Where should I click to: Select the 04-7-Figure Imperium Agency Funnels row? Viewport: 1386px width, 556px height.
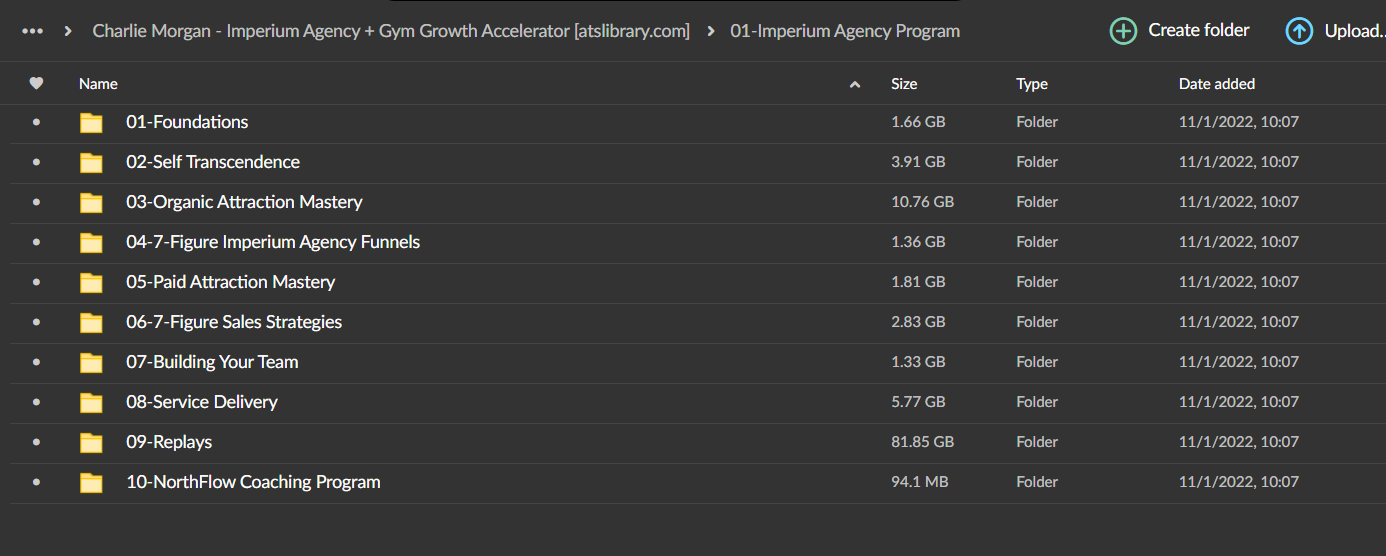pos(693,242)
